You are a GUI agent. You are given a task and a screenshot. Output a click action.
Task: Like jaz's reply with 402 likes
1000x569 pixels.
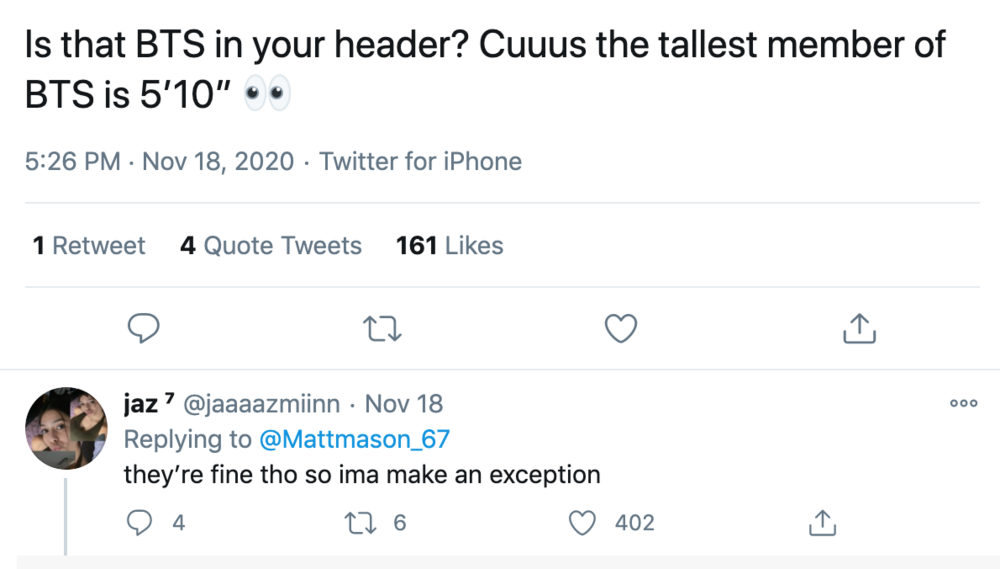coord(582,523)
